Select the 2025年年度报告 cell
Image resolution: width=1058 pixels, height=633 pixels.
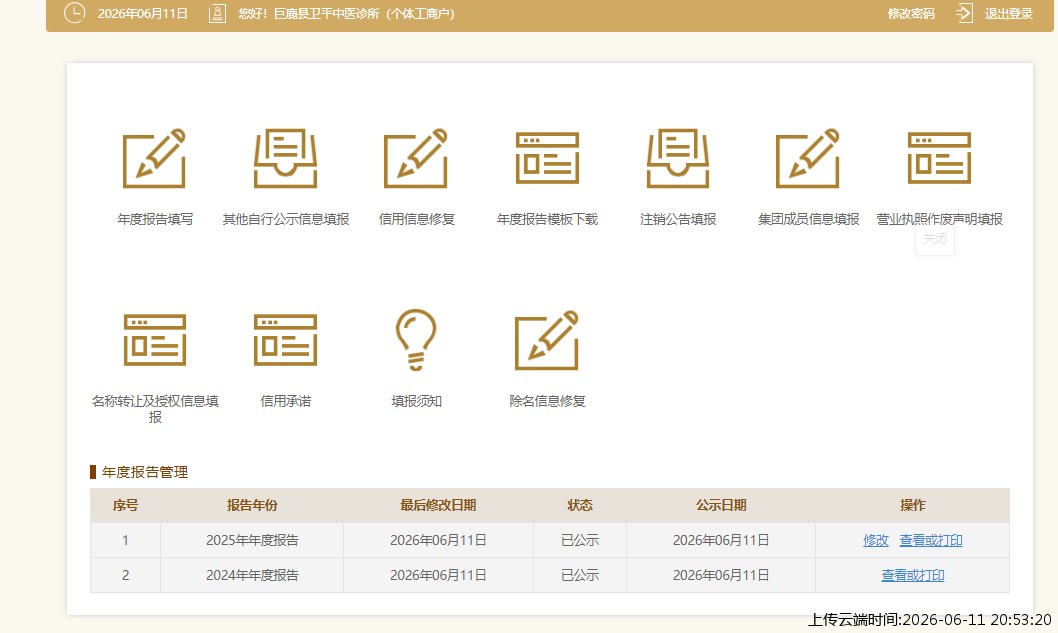click(x=252, y=540)
